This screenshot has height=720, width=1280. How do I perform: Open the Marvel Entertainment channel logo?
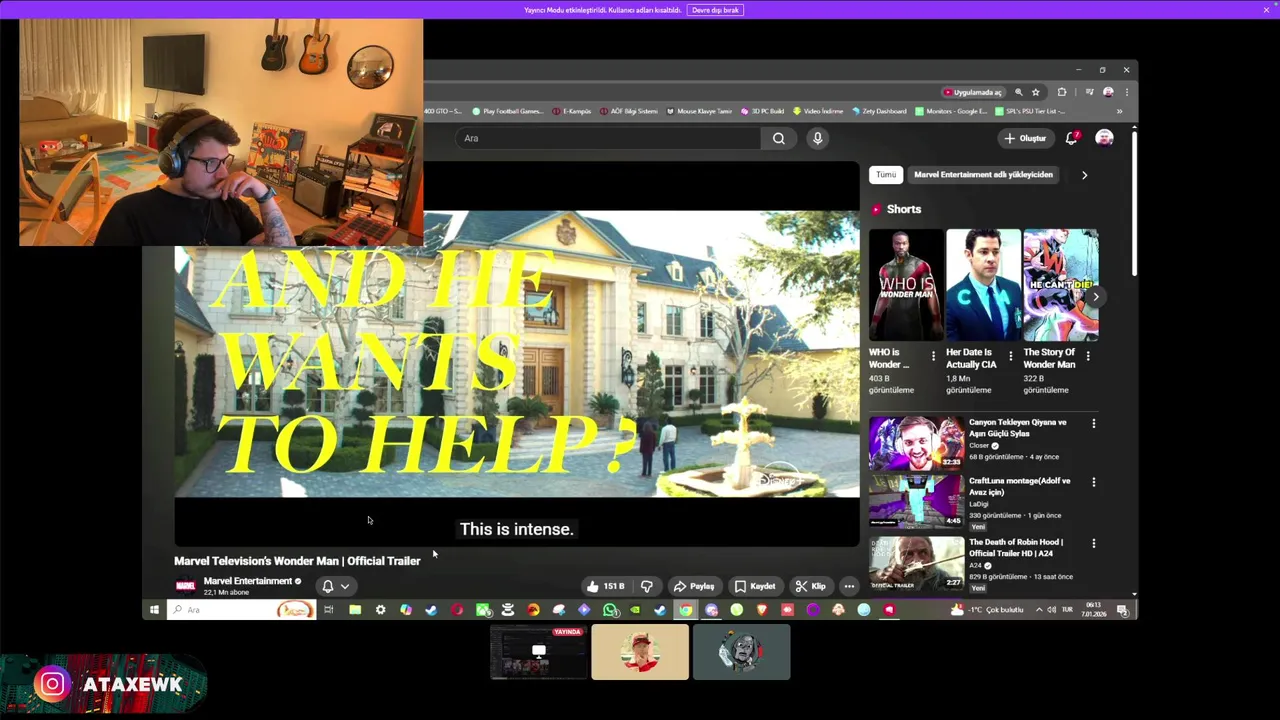pos(185,586)
